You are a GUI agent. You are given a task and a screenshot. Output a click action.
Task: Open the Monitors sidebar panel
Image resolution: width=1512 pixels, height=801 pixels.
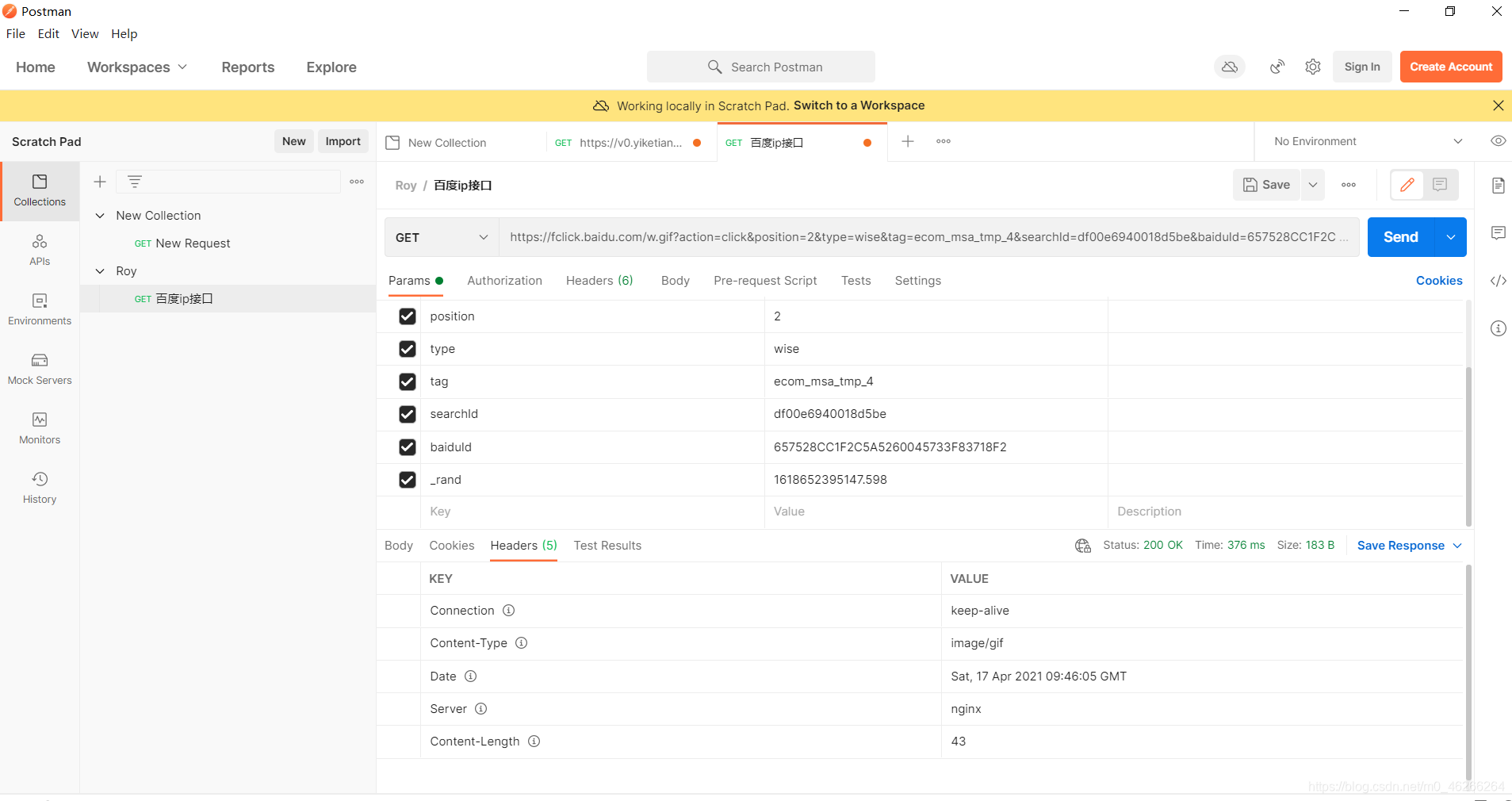40,429
